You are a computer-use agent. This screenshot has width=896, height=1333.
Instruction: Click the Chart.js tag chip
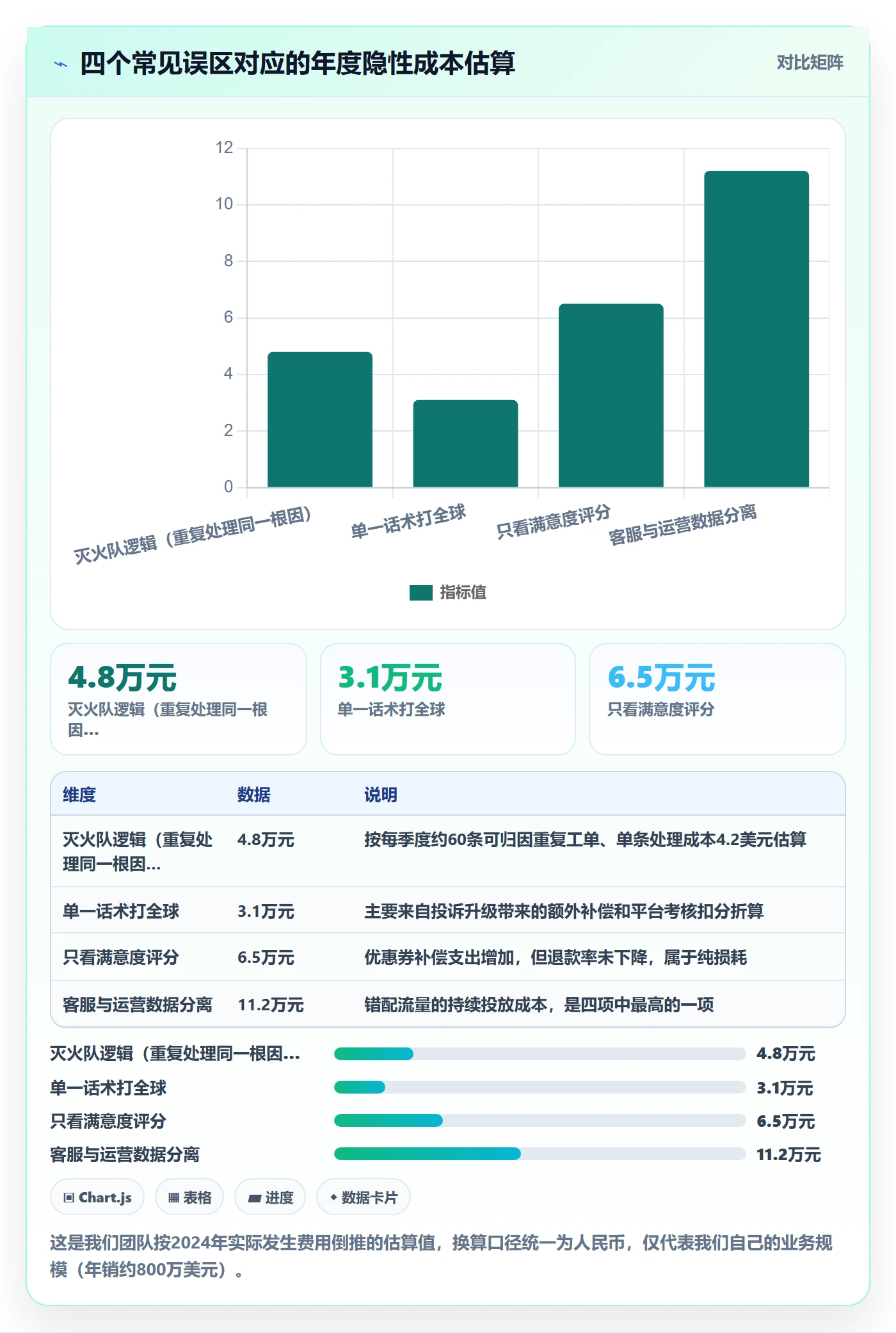tap(97, 1197)
